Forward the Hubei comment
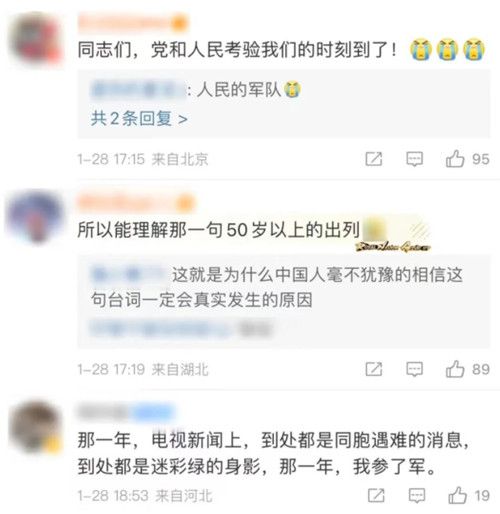 (374, 369)
